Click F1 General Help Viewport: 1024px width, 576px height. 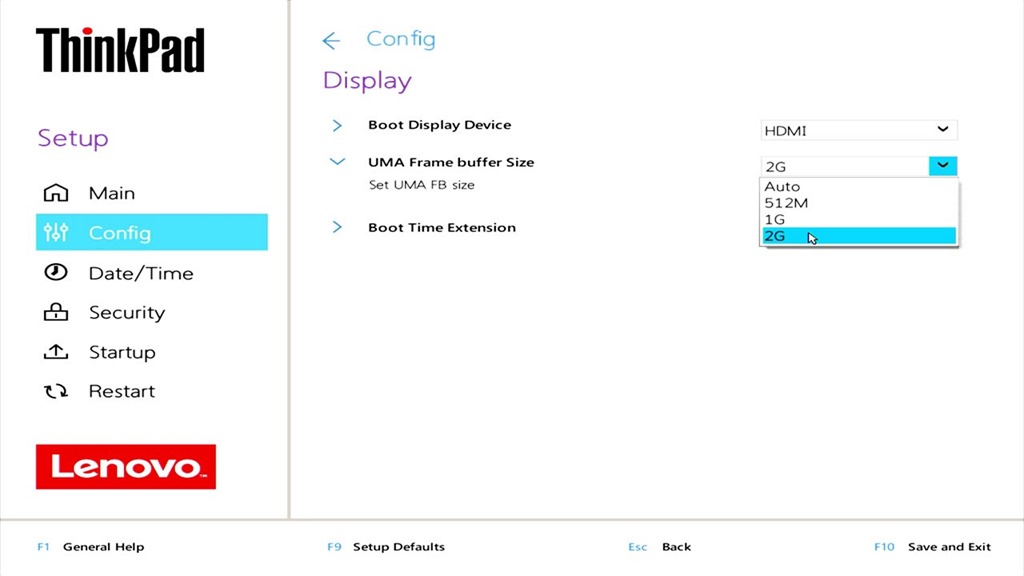tap(91, 547)
